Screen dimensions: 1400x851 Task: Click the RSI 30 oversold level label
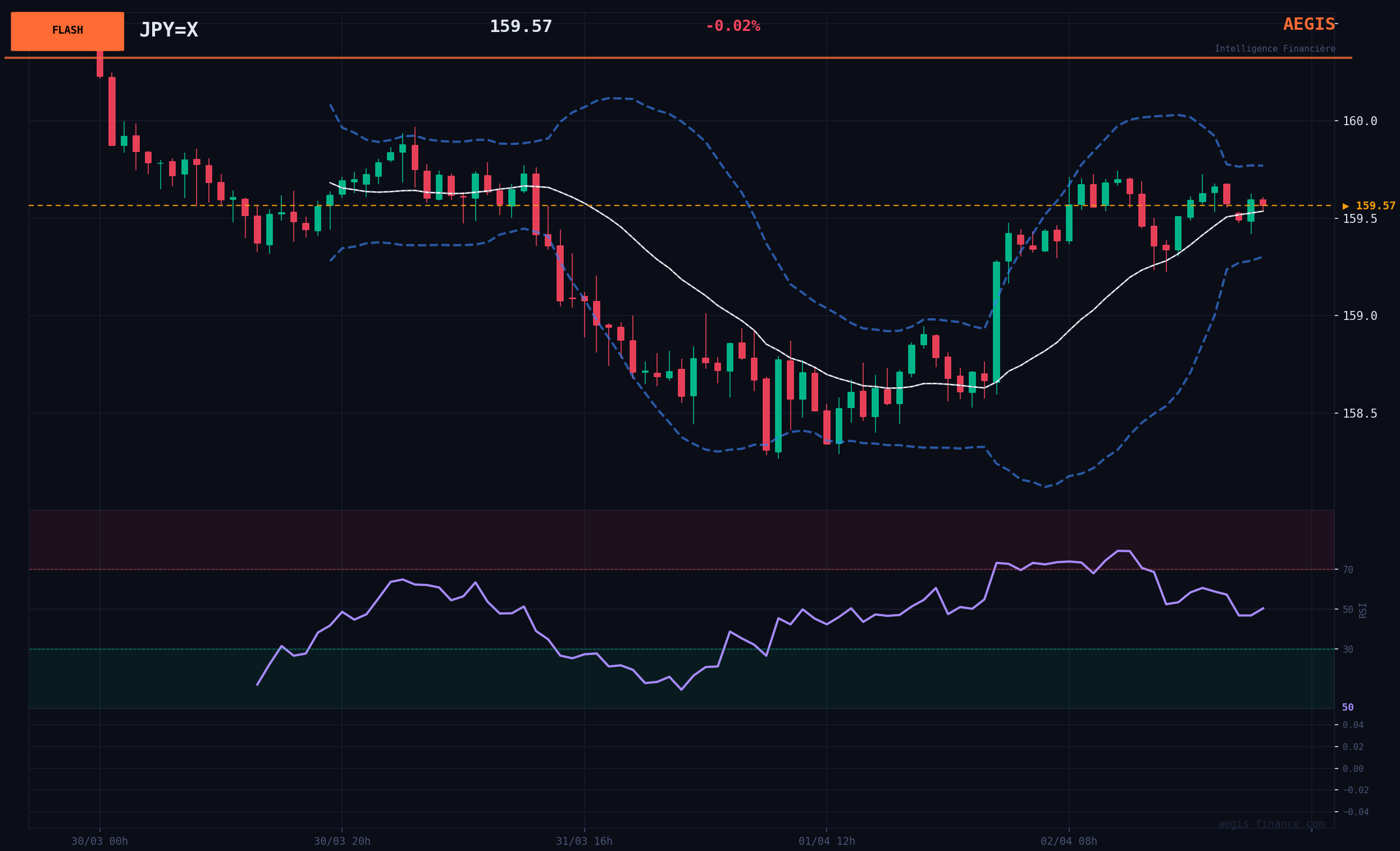click(1348, 649)
